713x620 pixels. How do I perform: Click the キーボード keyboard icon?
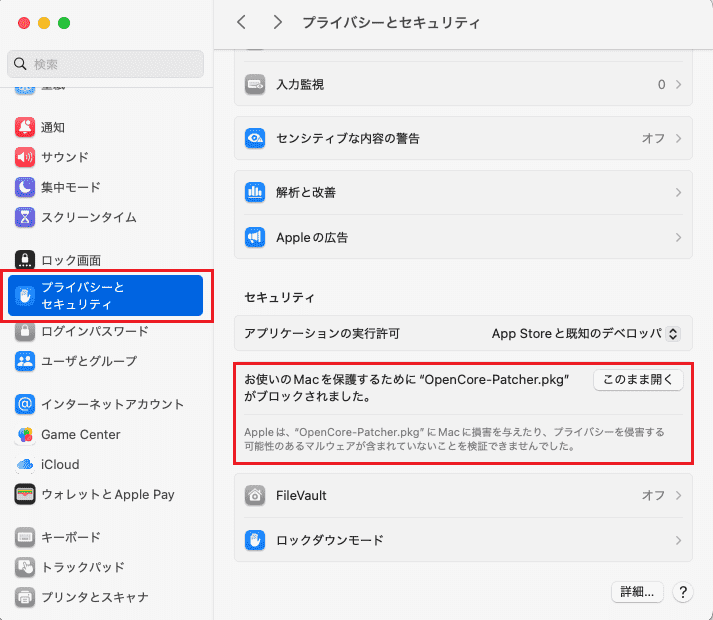click(x=25, y=537)
